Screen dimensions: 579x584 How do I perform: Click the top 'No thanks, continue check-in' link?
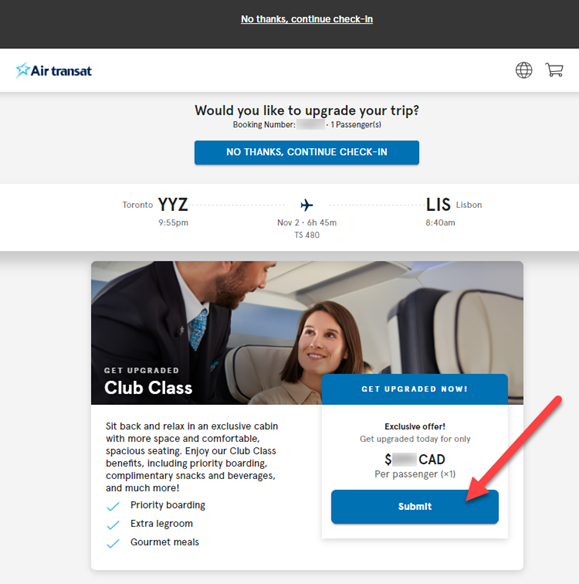pos(306,19)
